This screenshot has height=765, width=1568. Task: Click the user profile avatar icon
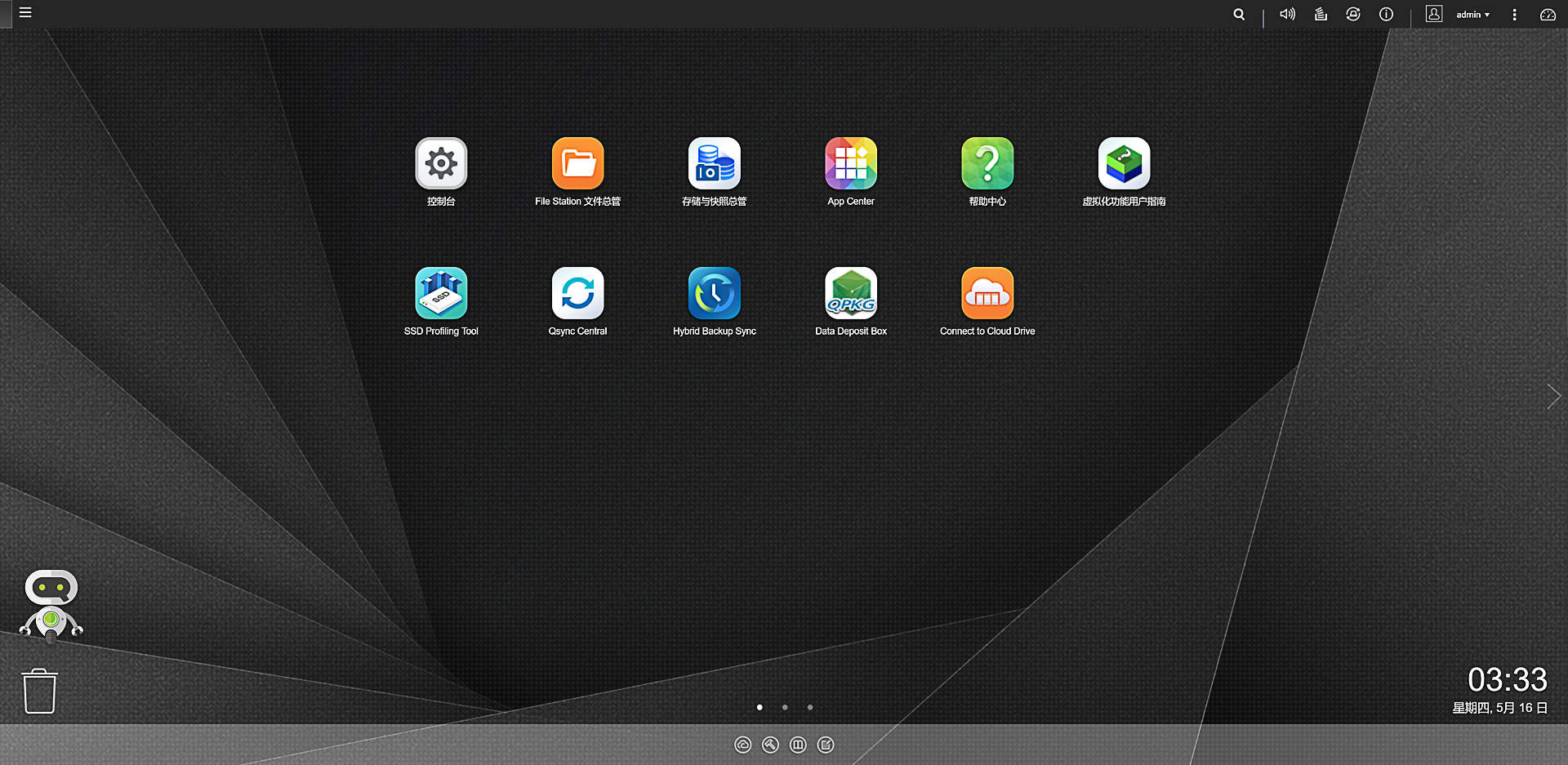point(1434,14)
